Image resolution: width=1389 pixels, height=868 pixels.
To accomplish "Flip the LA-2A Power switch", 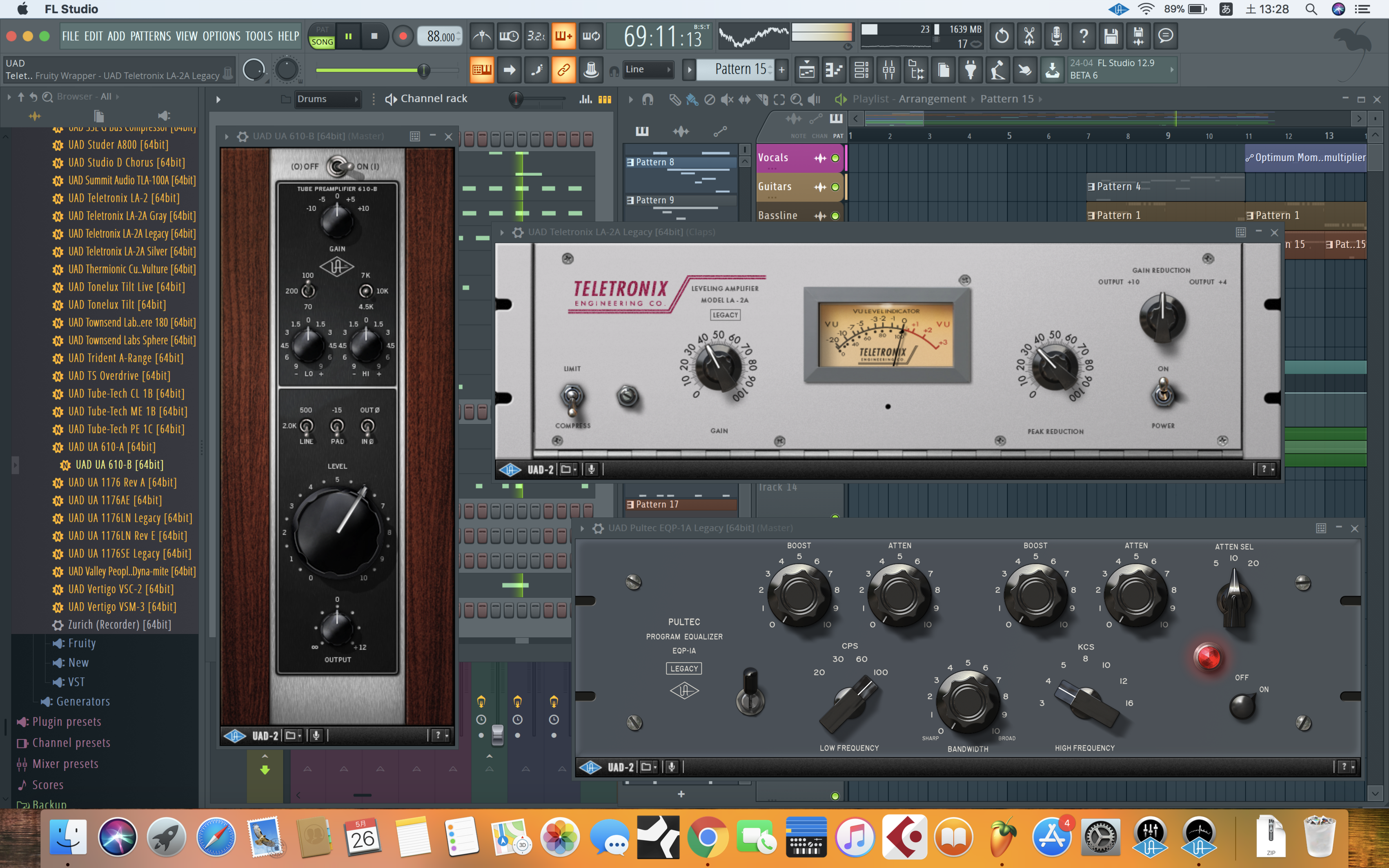I will click(x=1163, y=394).
